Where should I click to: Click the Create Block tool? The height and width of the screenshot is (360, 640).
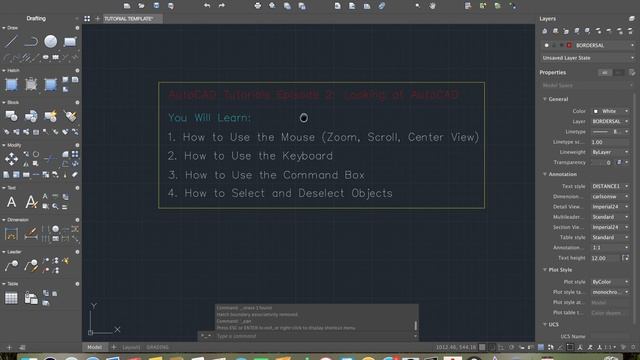tap(31, 116)
